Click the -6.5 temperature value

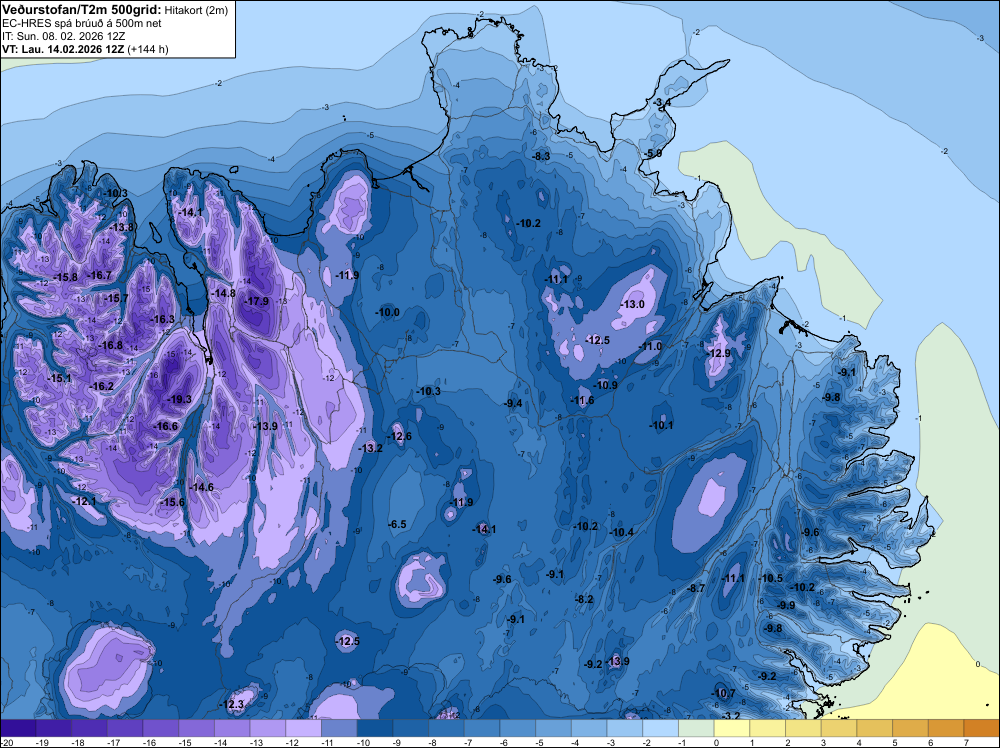(x=397, y=524)
